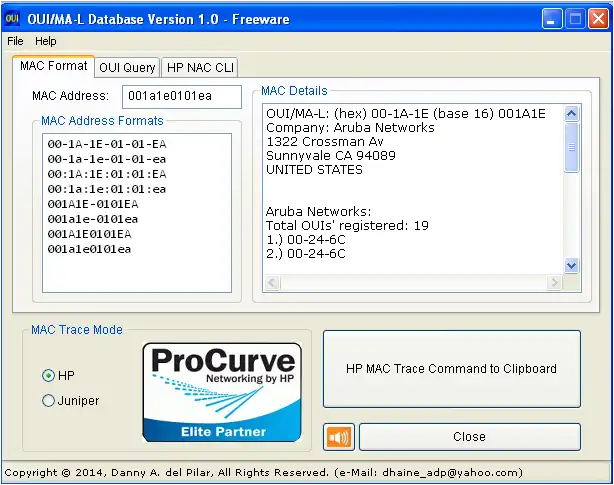Click the Close button
Screen dimensions: 614x485
point(470,437)
